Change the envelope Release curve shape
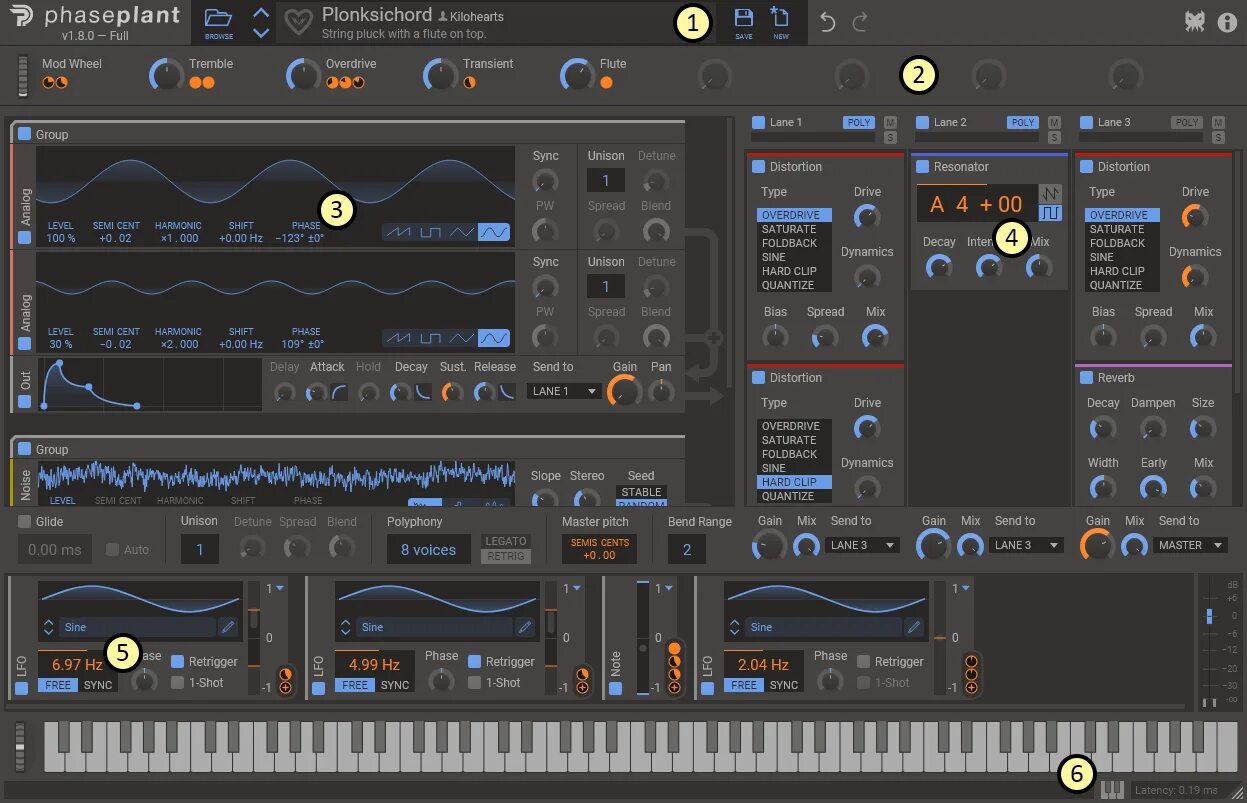This screenshot has width=1247, height=803. pyautogui.click(x=508, y=392)
